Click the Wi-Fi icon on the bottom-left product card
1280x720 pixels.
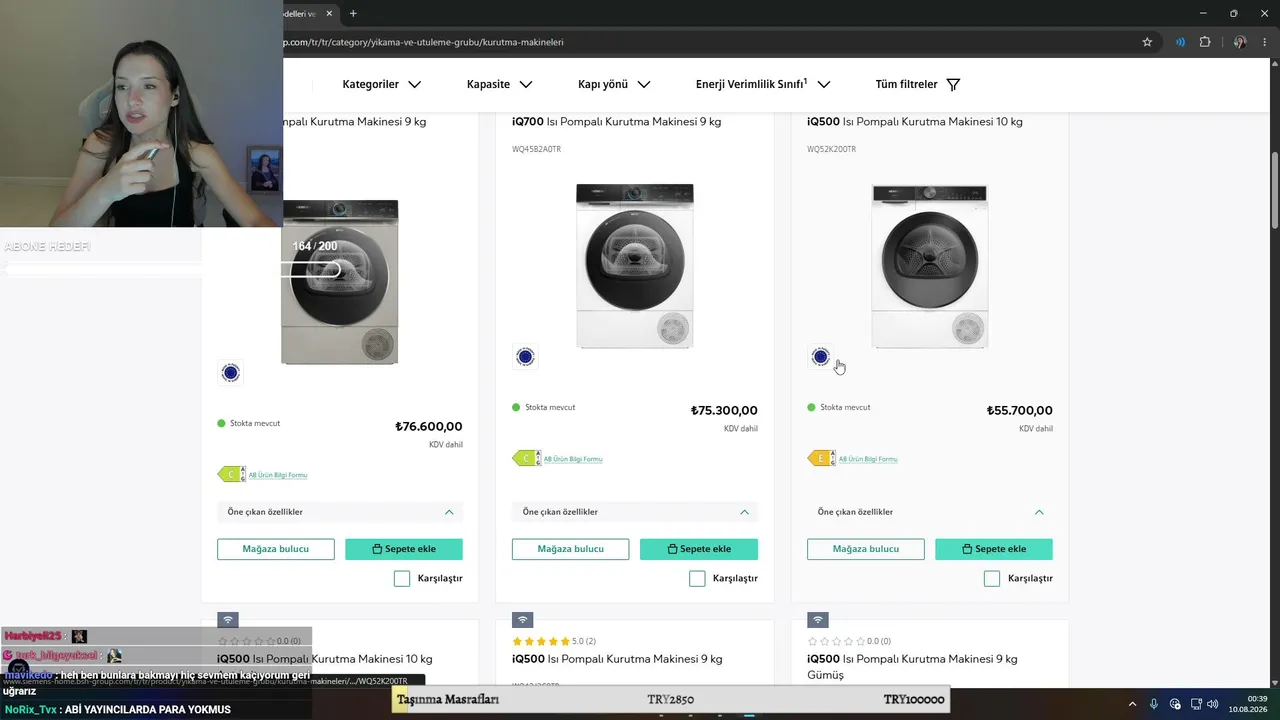coord(228,620)
